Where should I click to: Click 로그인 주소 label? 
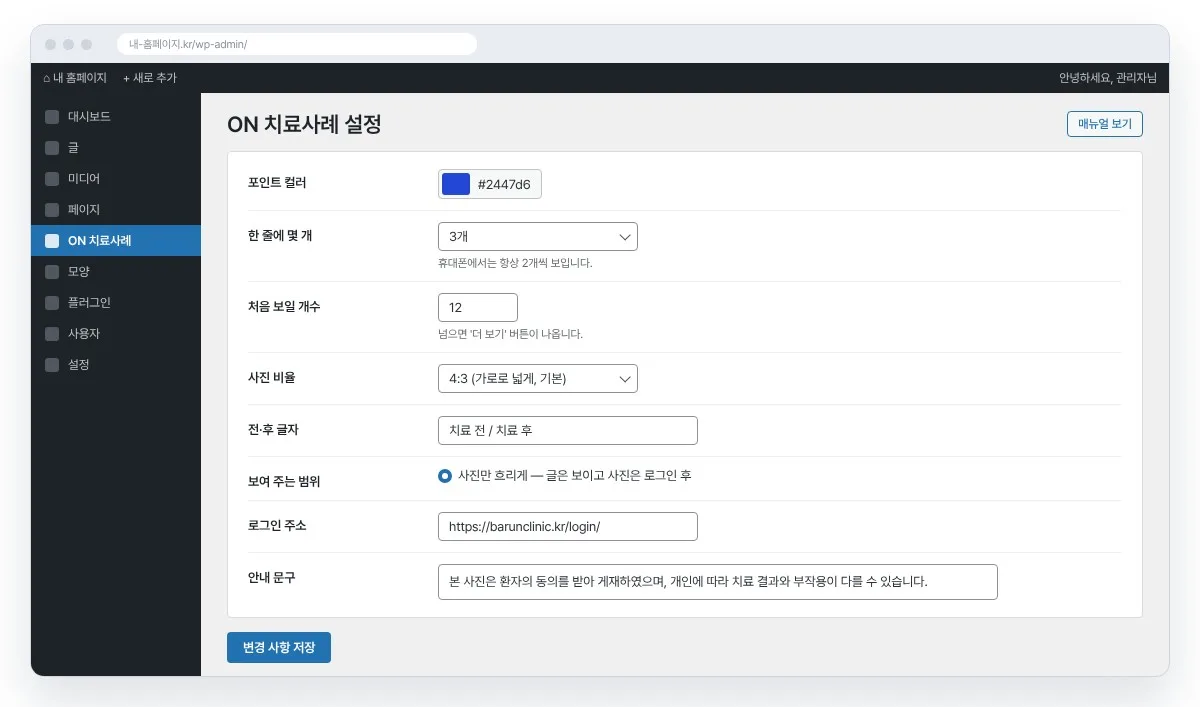point(277,525)
